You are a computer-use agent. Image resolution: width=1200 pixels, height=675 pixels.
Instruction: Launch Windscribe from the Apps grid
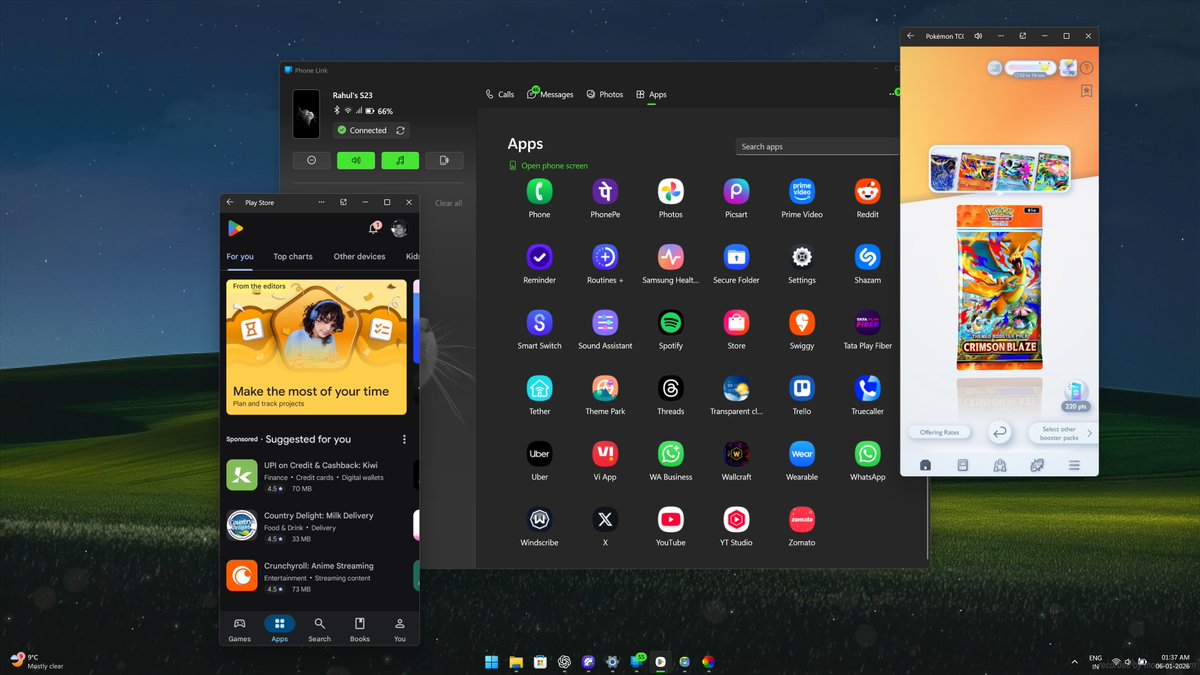click(539, 519)
